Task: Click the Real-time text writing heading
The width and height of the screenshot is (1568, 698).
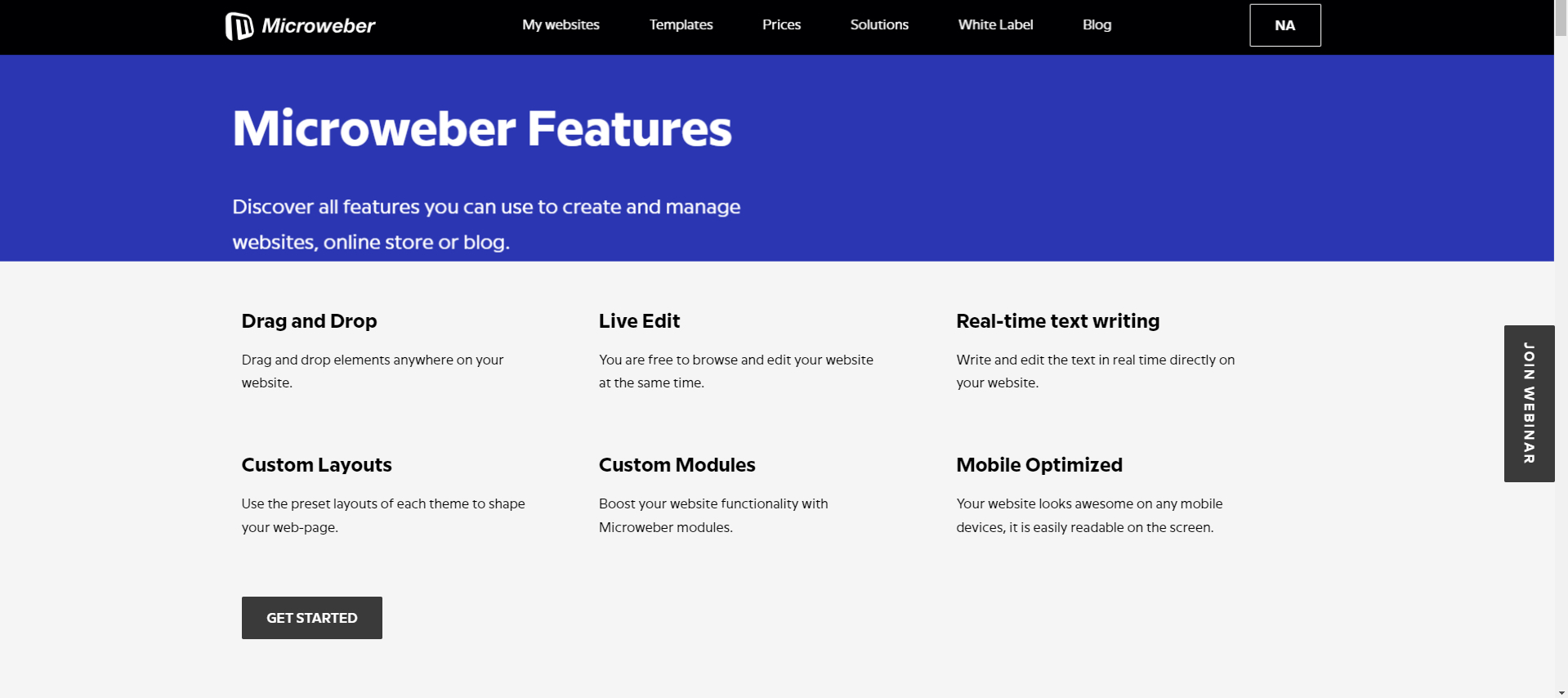Action: pos(1057,321)
